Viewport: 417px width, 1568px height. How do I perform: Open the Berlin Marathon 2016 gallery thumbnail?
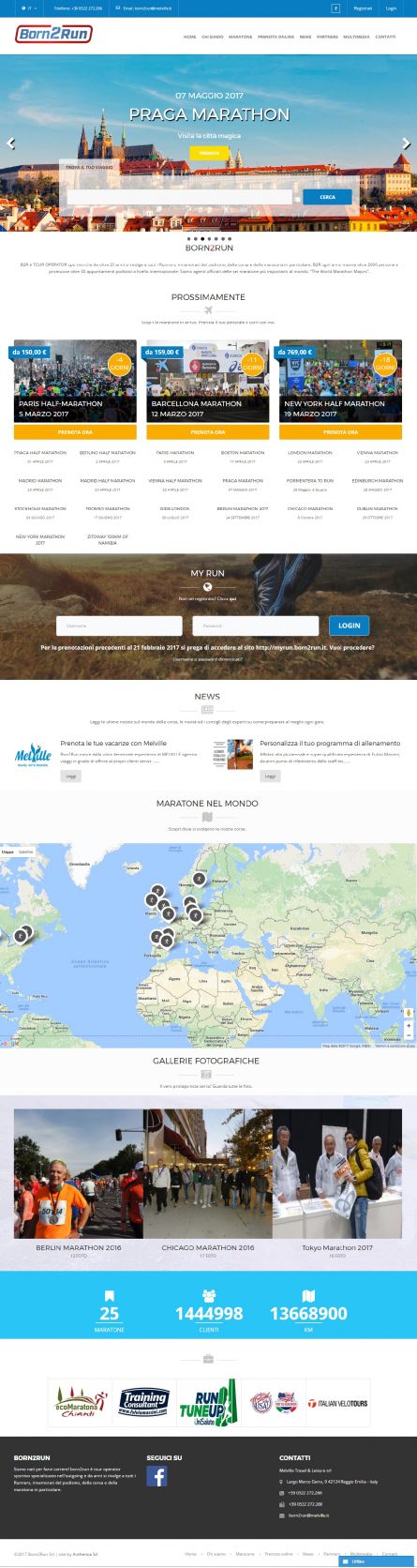coord(79,1173)
